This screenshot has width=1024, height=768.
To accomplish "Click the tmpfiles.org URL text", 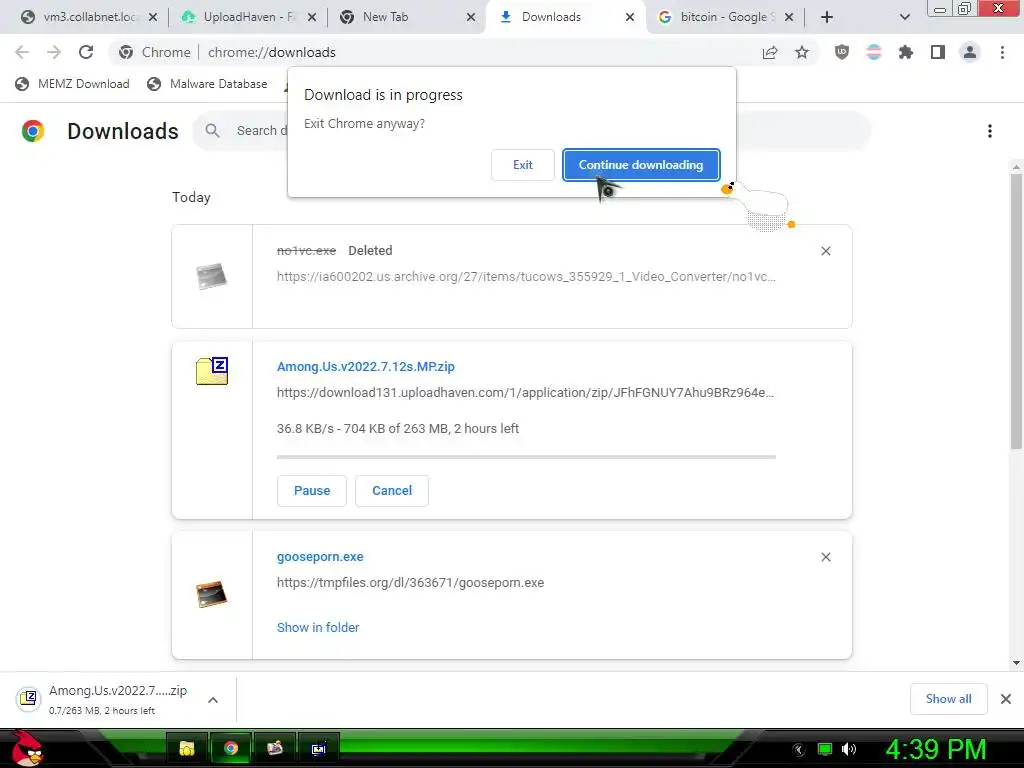I will pyautogui.click(x=410, y=583).
